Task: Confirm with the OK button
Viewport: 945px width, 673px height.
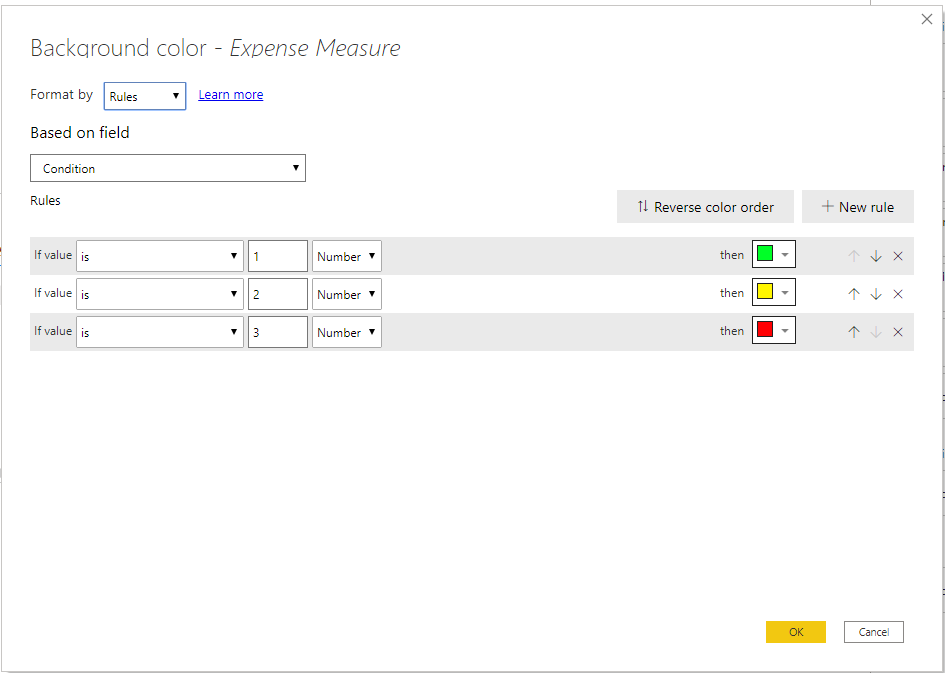Action: pos(796,632)
